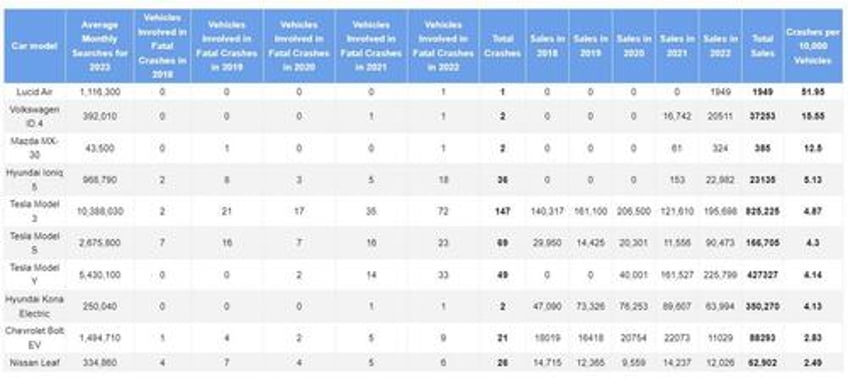The height and width of the screenshot is (378, 848).
Task: Click Tesla Model Y total sales '427327'
Action: click(x=763, y=275)
